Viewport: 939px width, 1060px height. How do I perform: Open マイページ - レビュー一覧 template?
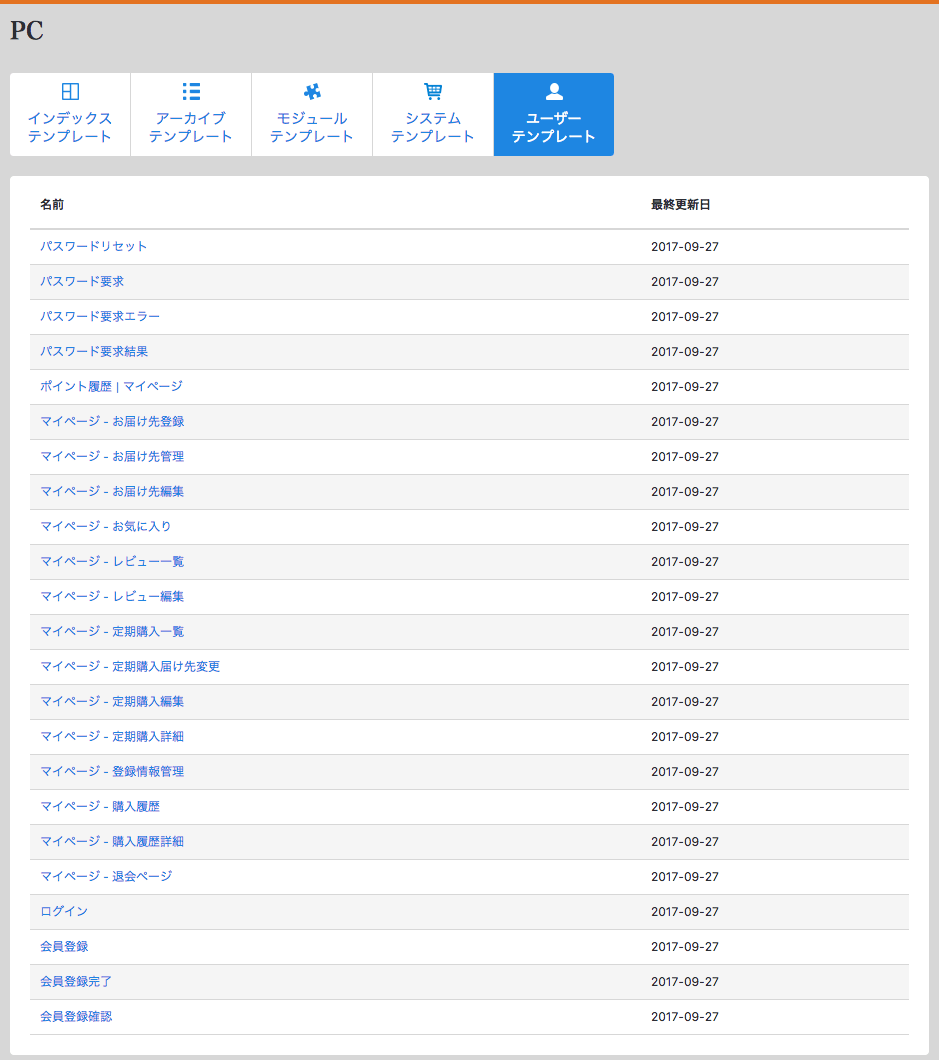[x=112, y=561]
